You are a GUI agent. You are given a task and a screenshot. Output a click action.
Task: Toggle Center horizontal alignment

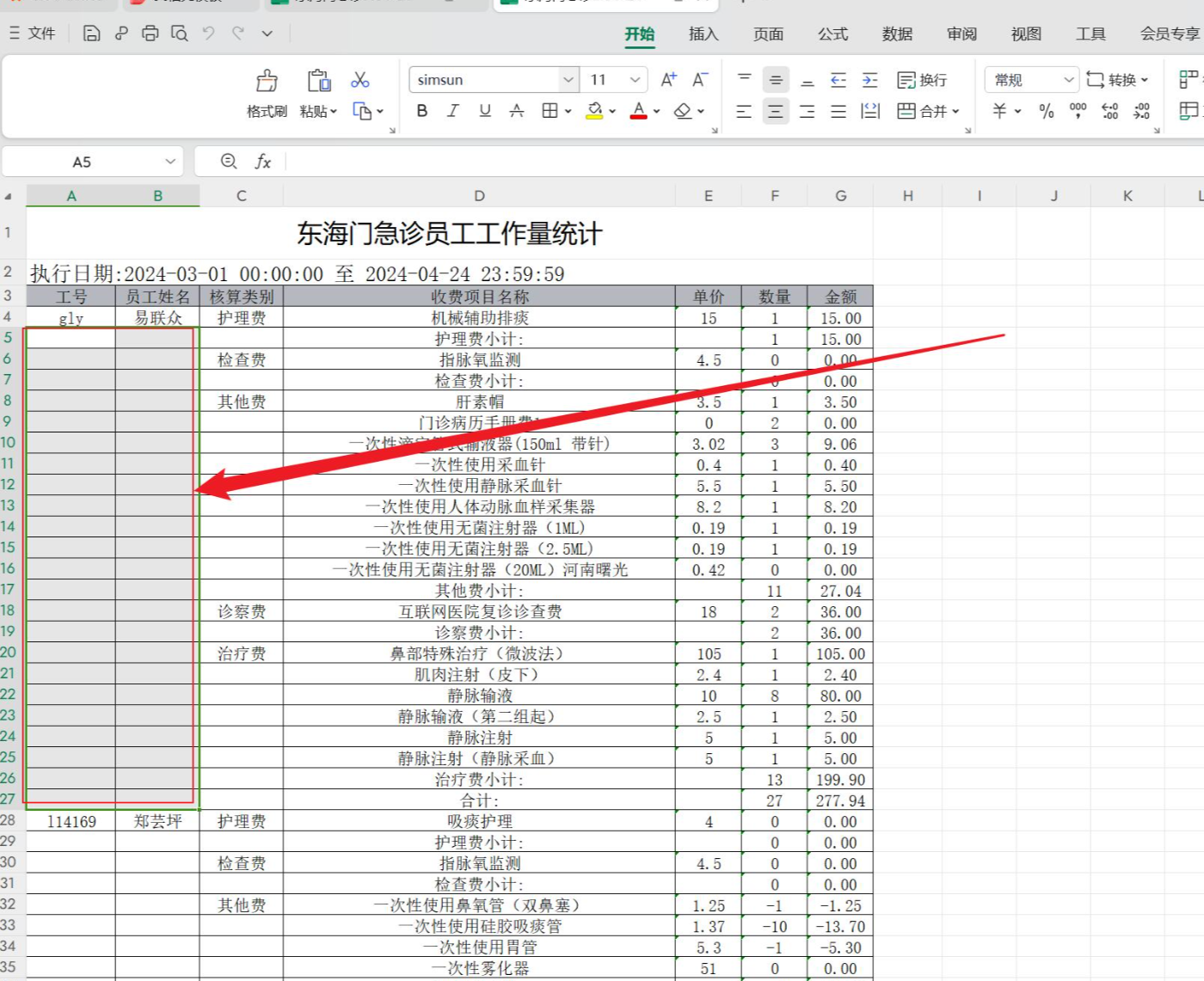[776, 111]
